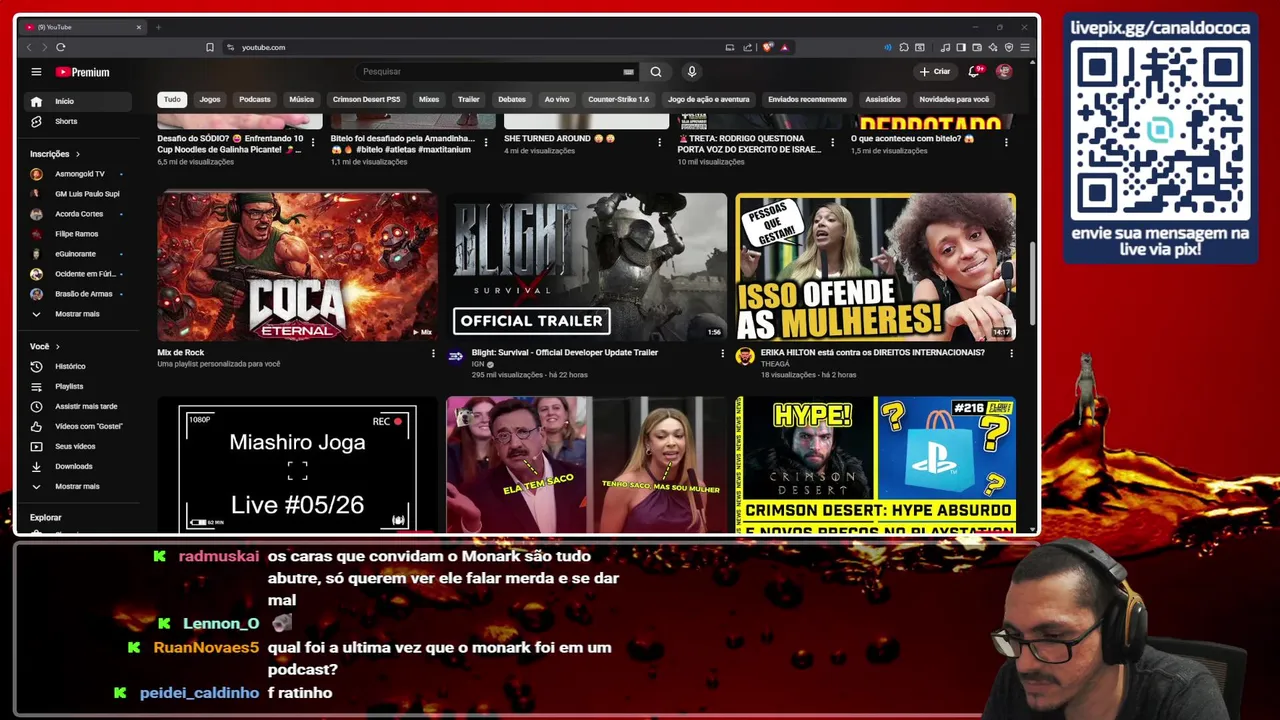
Task: Click the YouTube Premium logo
Action: coord(83,72)
